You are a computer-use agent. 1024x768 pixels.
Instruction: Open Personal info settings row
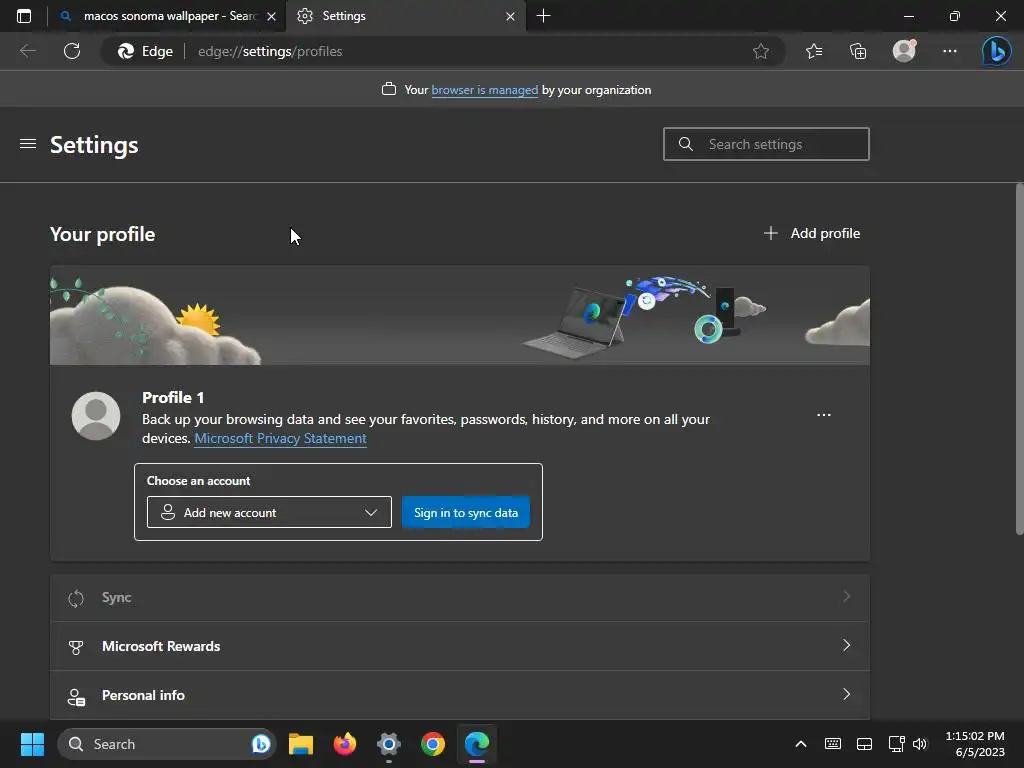coord(460,695)
